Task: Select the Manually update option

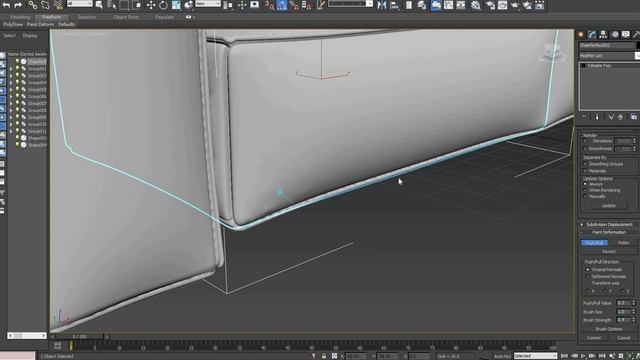Action: pyautogui.click(x=585, y=196)
